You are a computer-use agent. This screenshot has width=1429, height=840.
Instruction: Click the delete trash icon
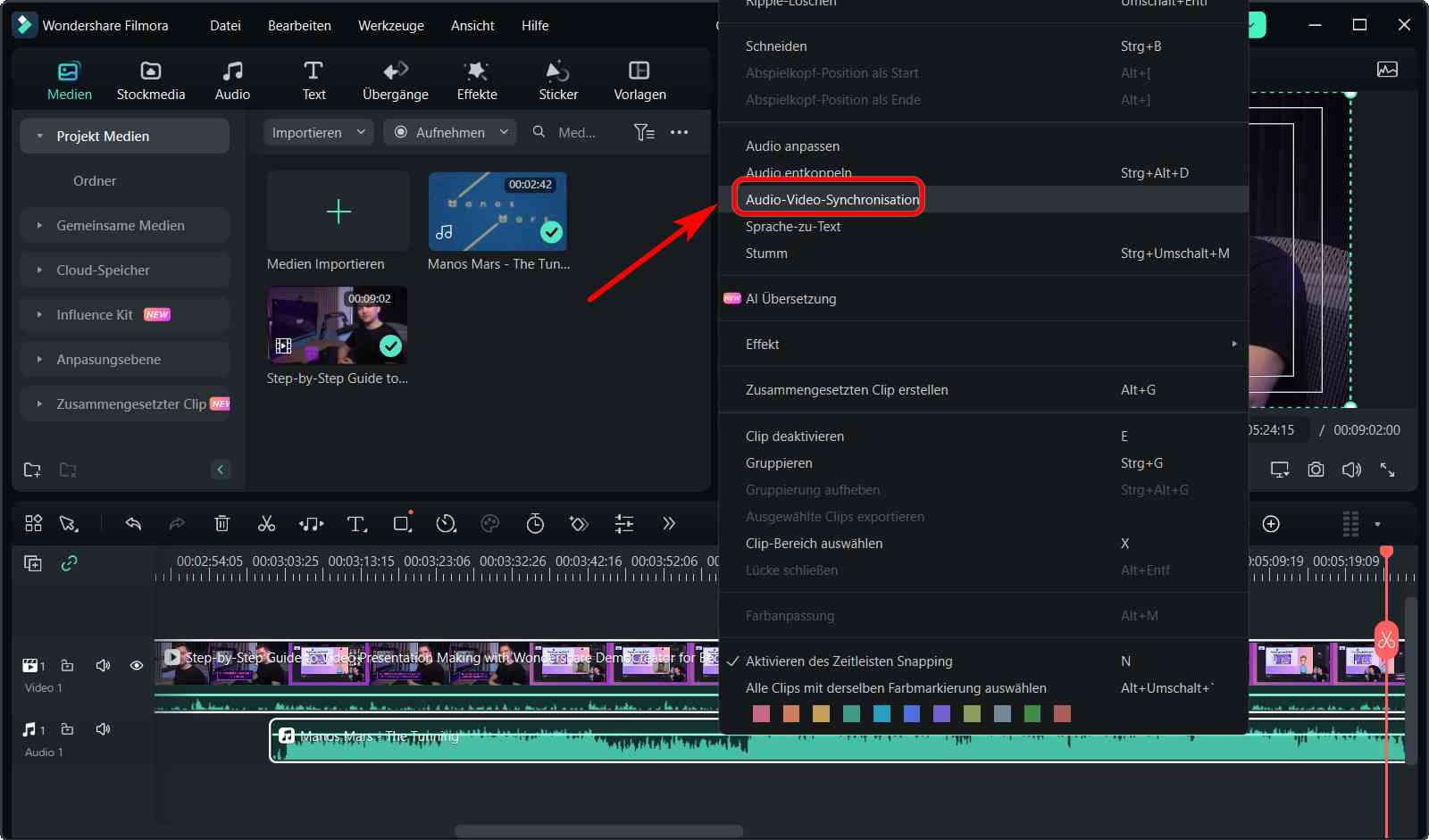click(x=222, y=524)
